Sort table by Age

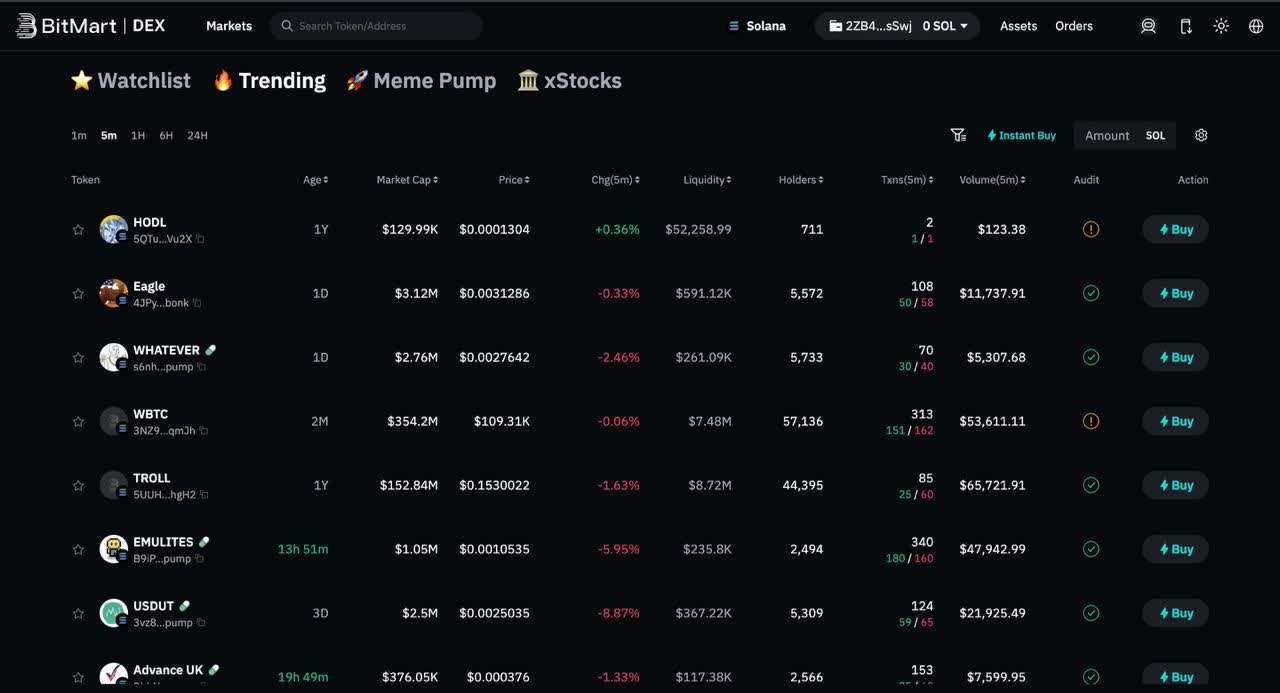tap(316, 180)
